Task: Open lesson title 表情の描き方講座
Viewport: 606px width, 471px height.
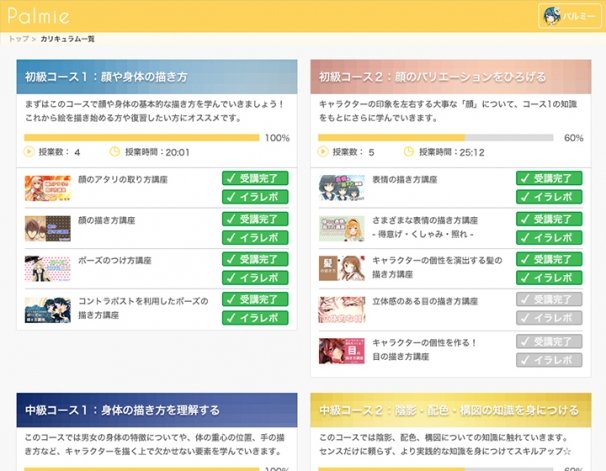Action: (405, 179)
